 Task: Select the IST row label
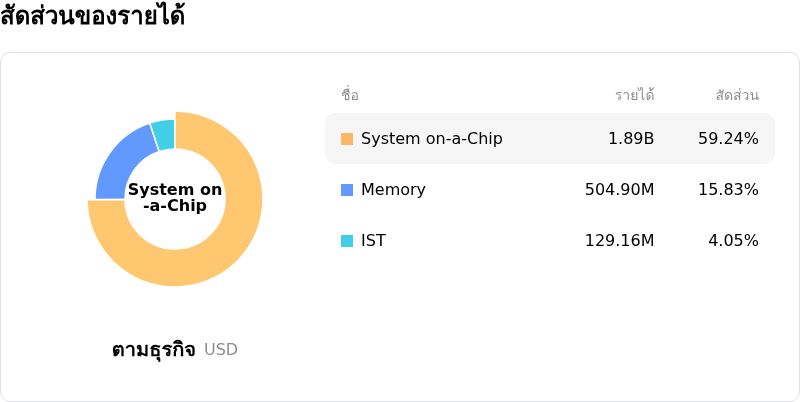pos(373,241)
